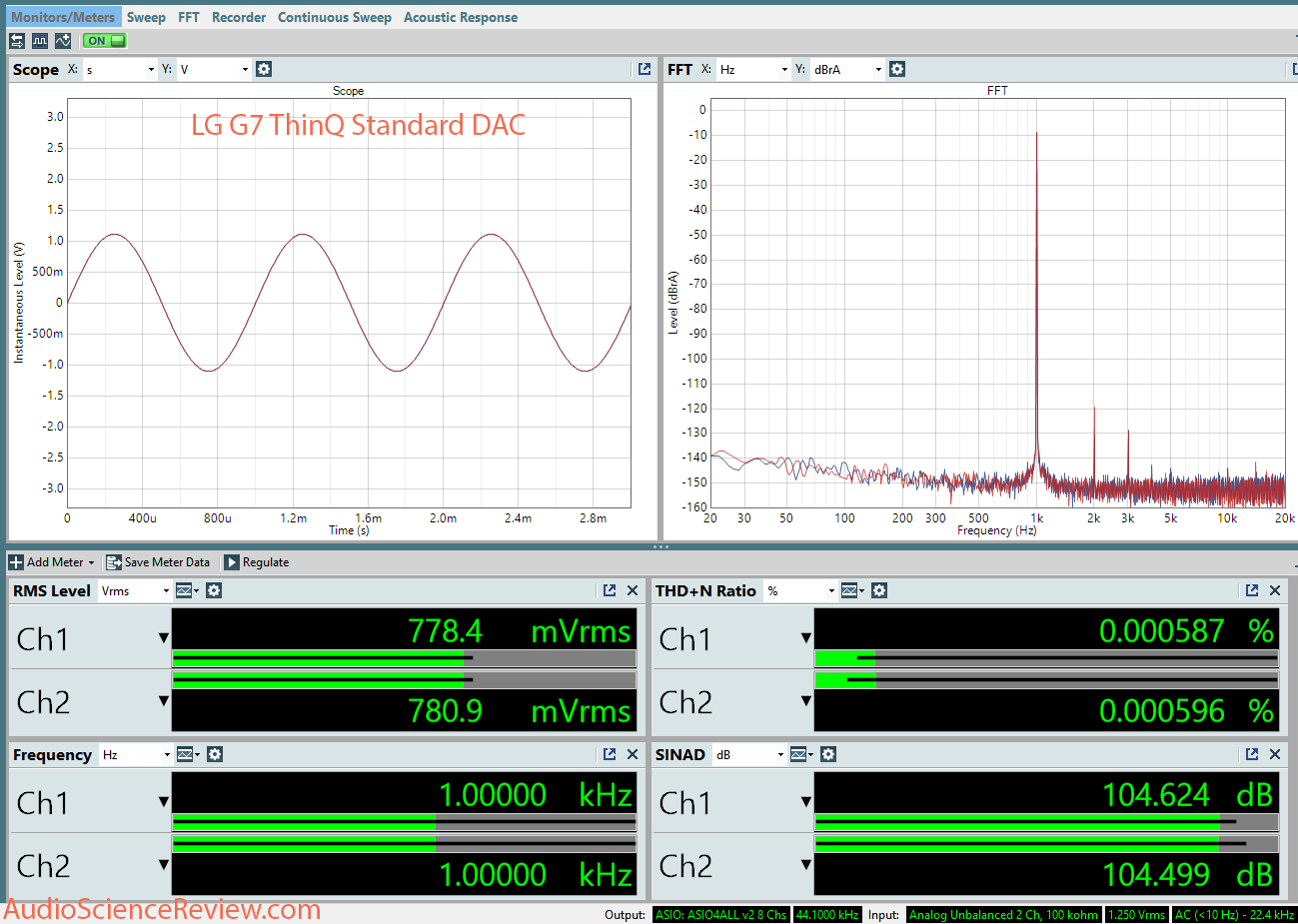1298x924 pixels.
Task: Switch to the FFT tab
Action: 189,17
